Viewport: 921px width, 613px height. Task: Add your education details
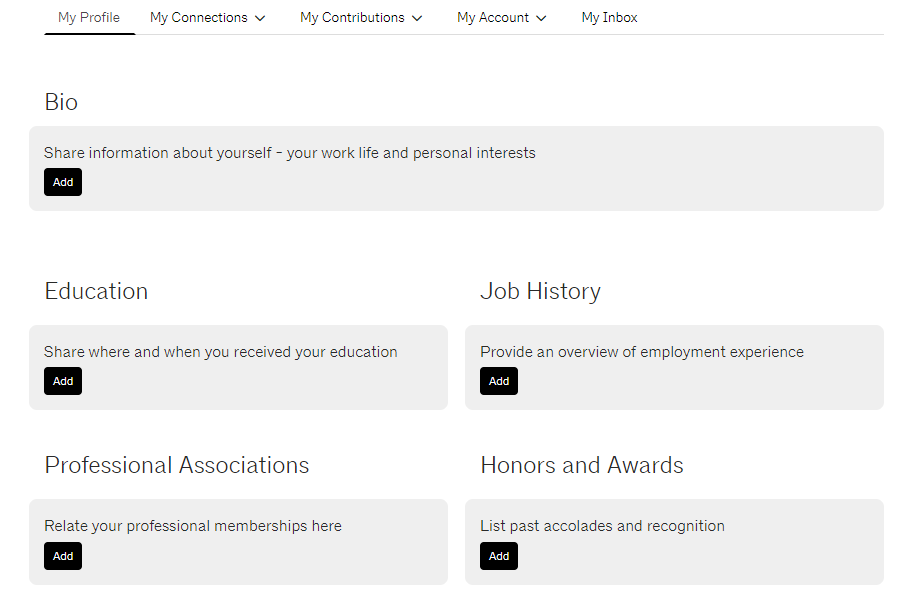[63, 381]
